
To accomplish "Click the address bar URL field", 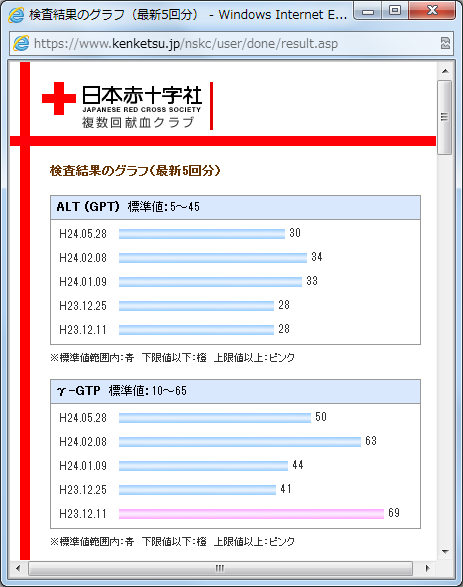I will pyautogui.click(x=232, y=44).
